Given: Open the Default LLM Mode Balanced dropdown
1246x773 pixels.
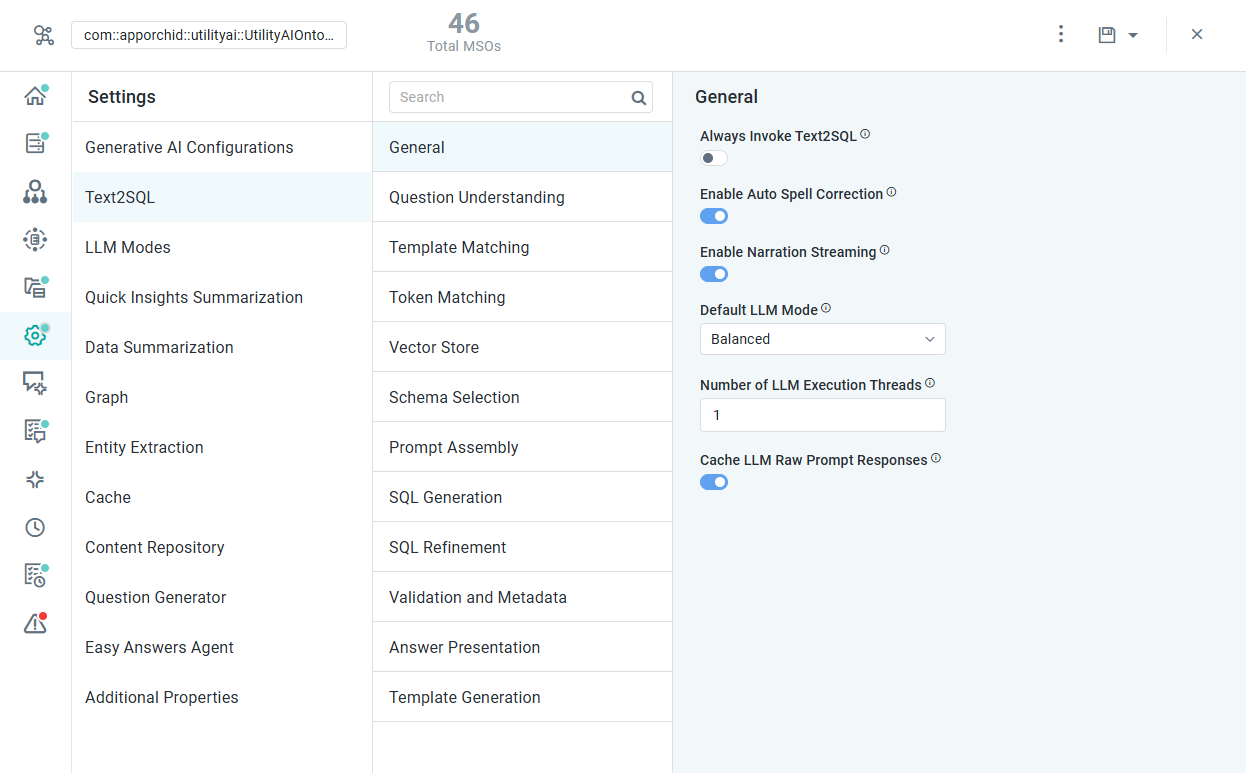Looking at the screenshot, I should point(823,339).
